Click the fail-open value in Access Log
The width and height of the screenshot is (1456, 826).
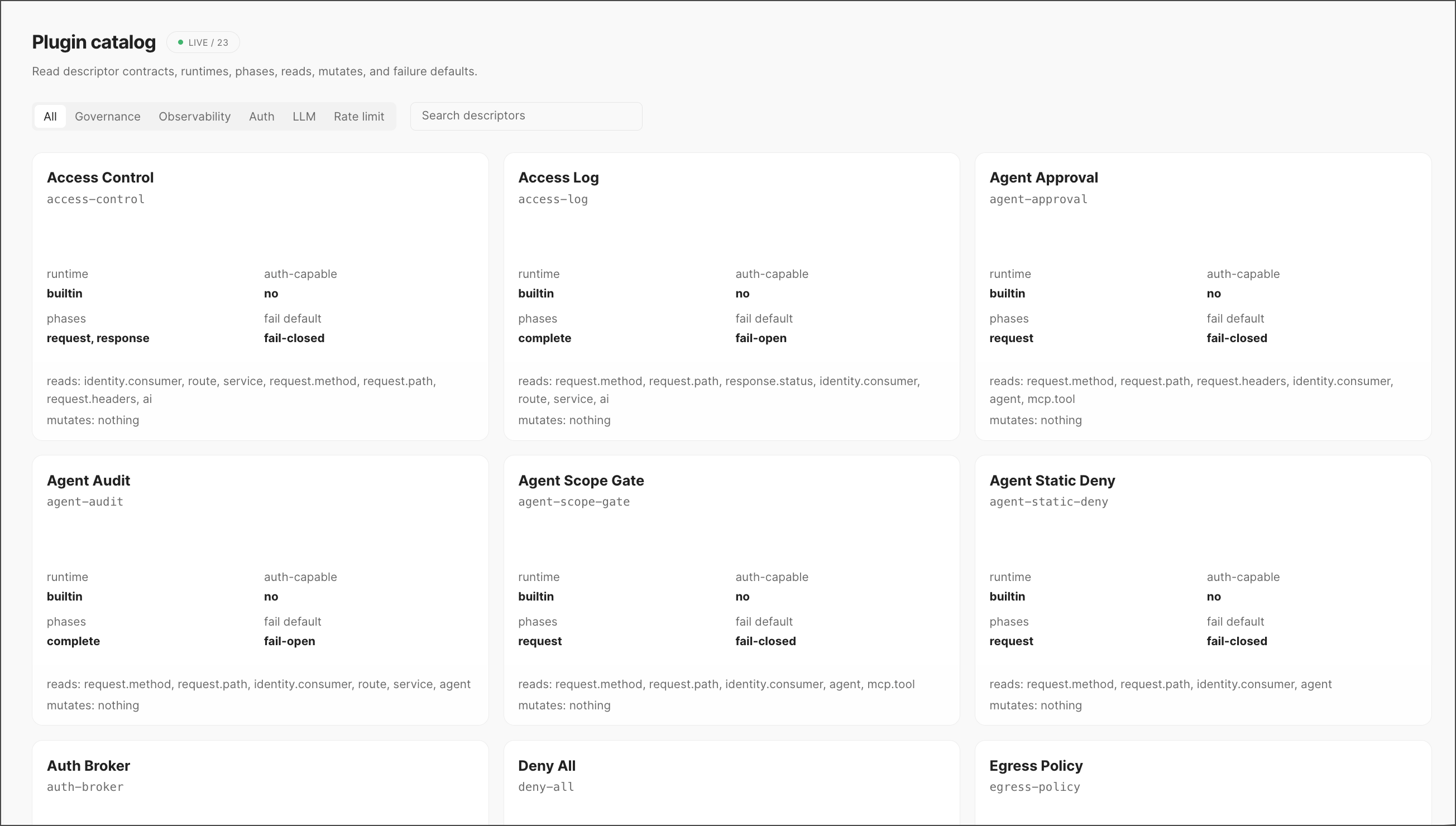[761, 338]
